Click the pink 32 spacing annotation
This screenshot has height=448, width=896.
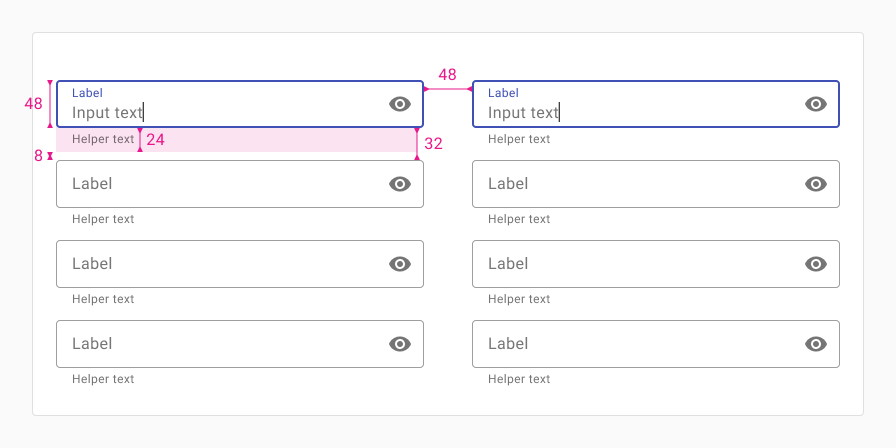pyautogui.click(x=433, y=144)
